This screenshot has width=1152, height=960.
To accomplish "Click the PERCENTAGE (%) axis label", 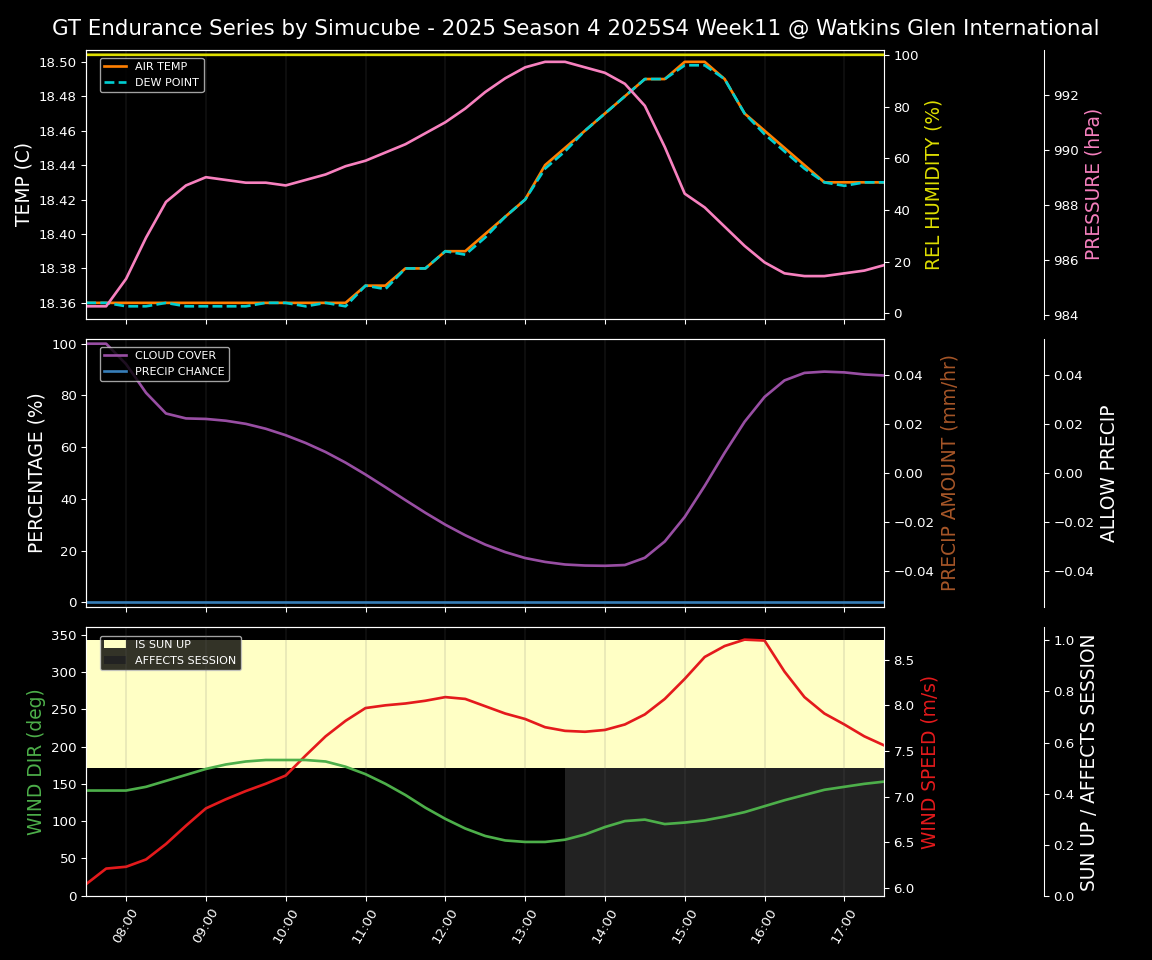I will click(36, 472).
